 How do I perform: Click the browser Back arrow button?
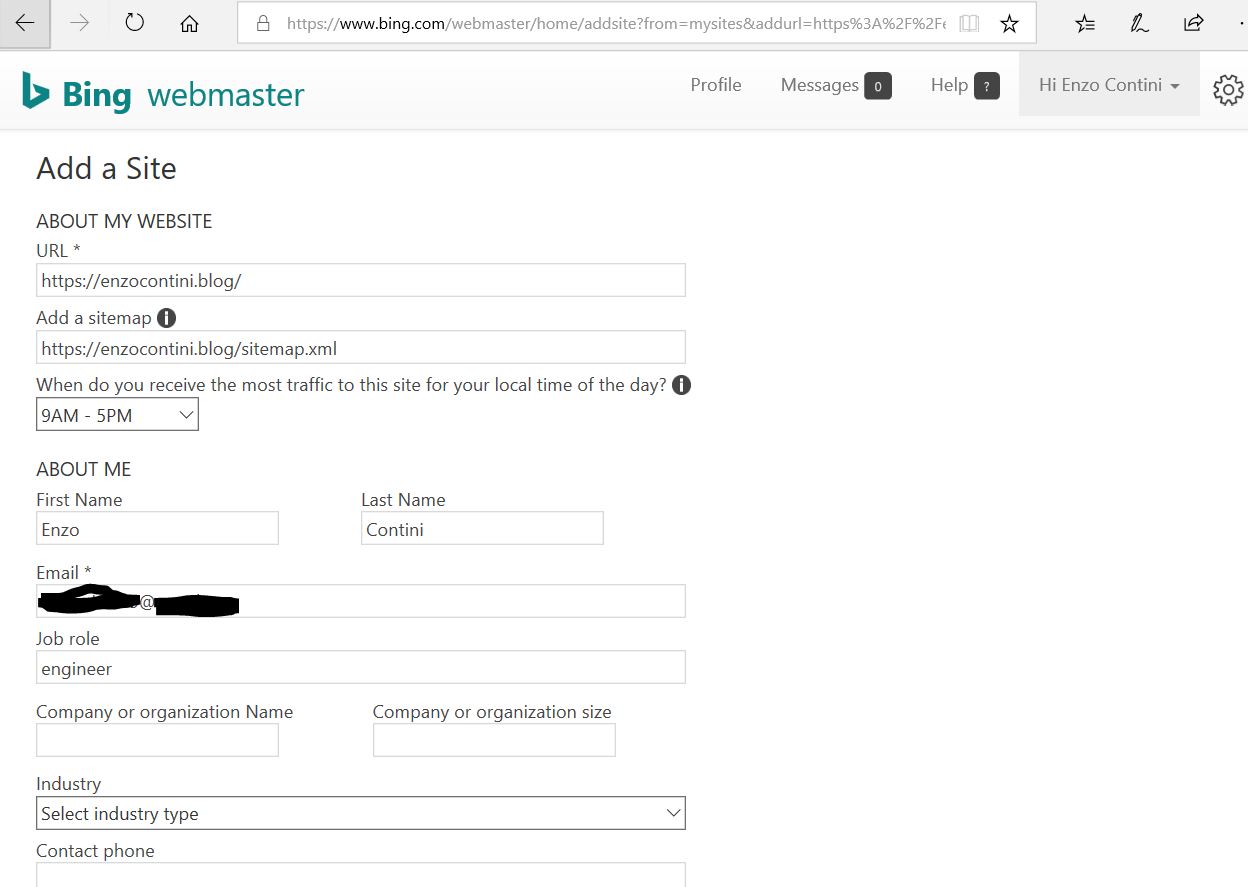[x=25, y=24]
